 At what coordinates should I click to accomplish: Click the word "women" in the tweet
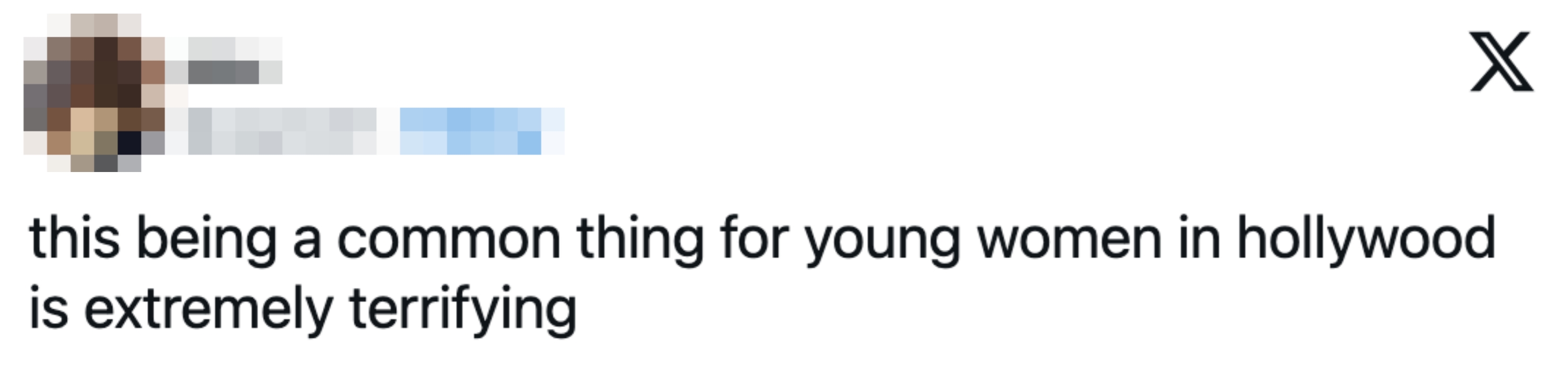coord(1070,239)
